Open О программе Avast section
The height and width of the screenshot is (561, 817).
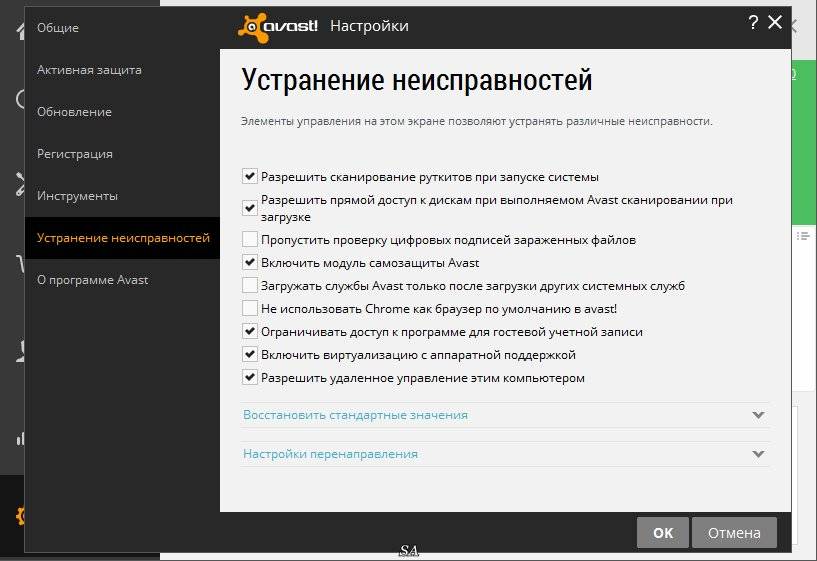[92, 280]
